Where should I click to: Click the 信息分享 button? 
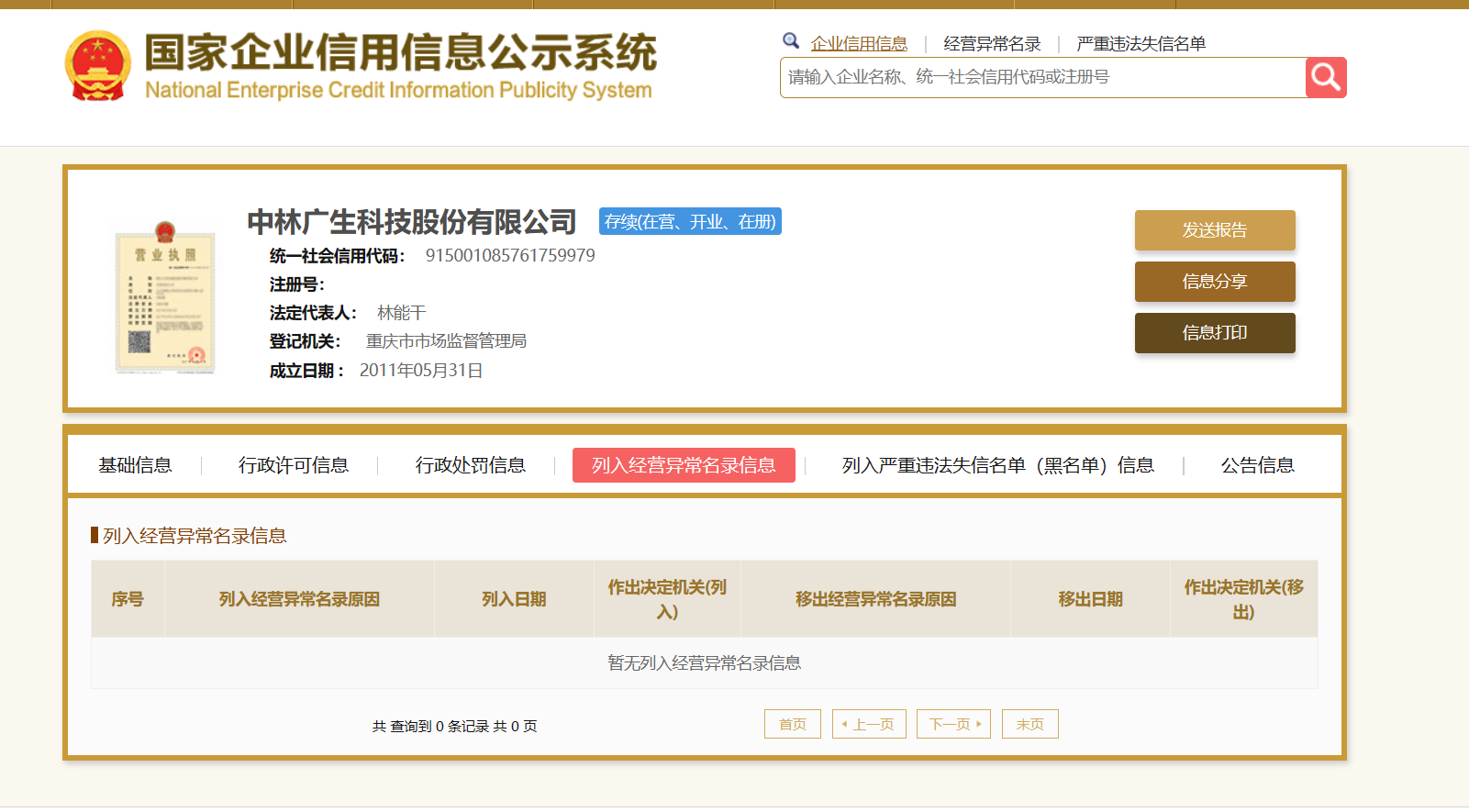(x=1215, y=282)
